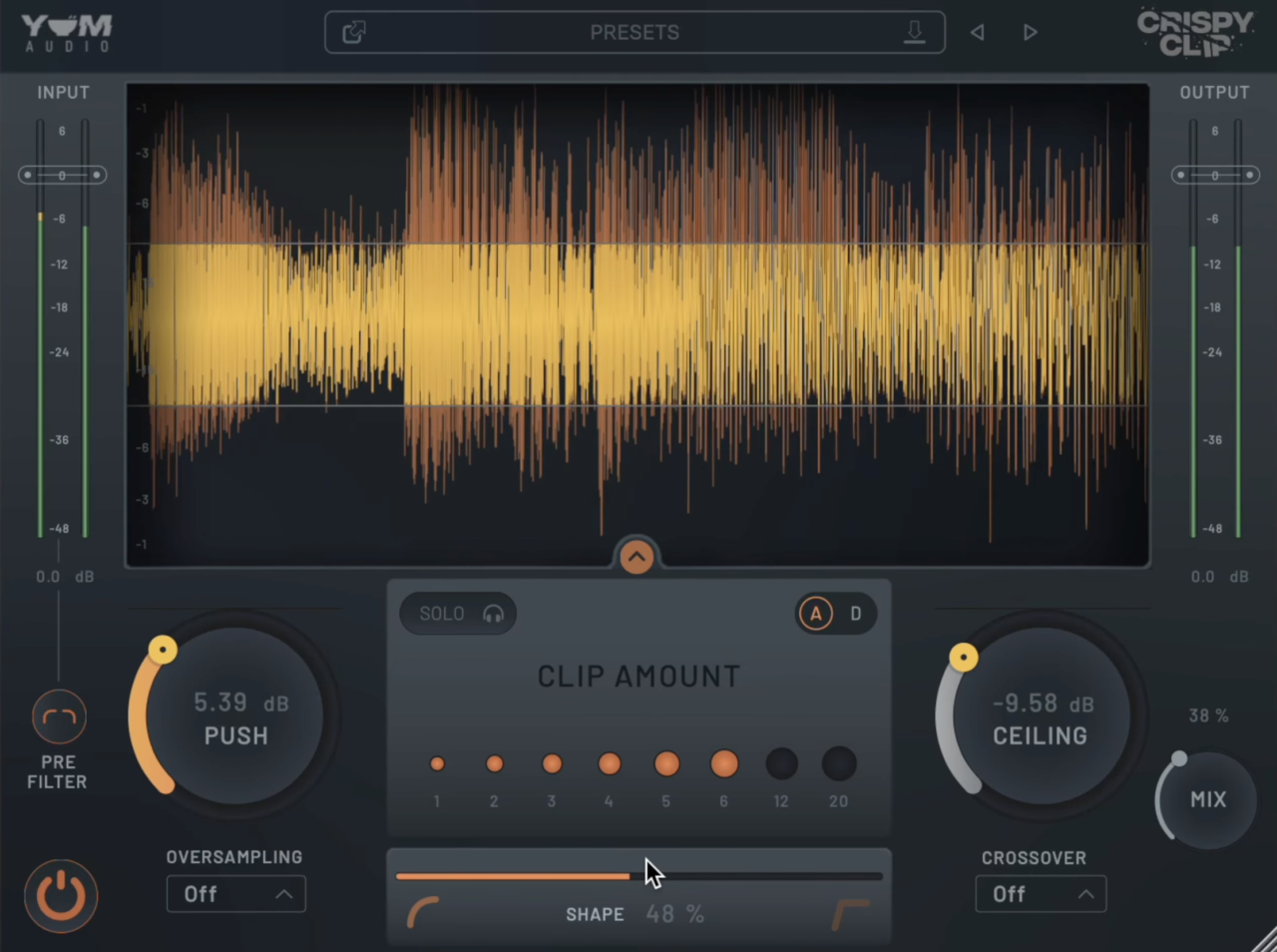Click the waveform display area
The image size is (1277, 952).
(x=638, y=325)
